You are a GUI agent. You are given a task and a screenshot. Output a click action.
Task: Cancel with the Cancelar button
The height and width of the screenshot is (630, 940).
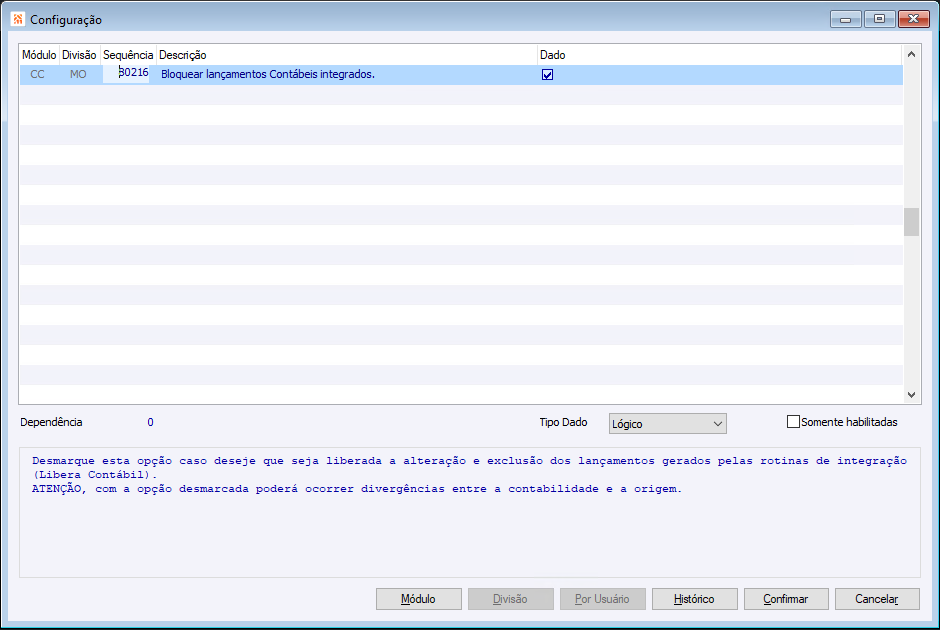point(877,599)
